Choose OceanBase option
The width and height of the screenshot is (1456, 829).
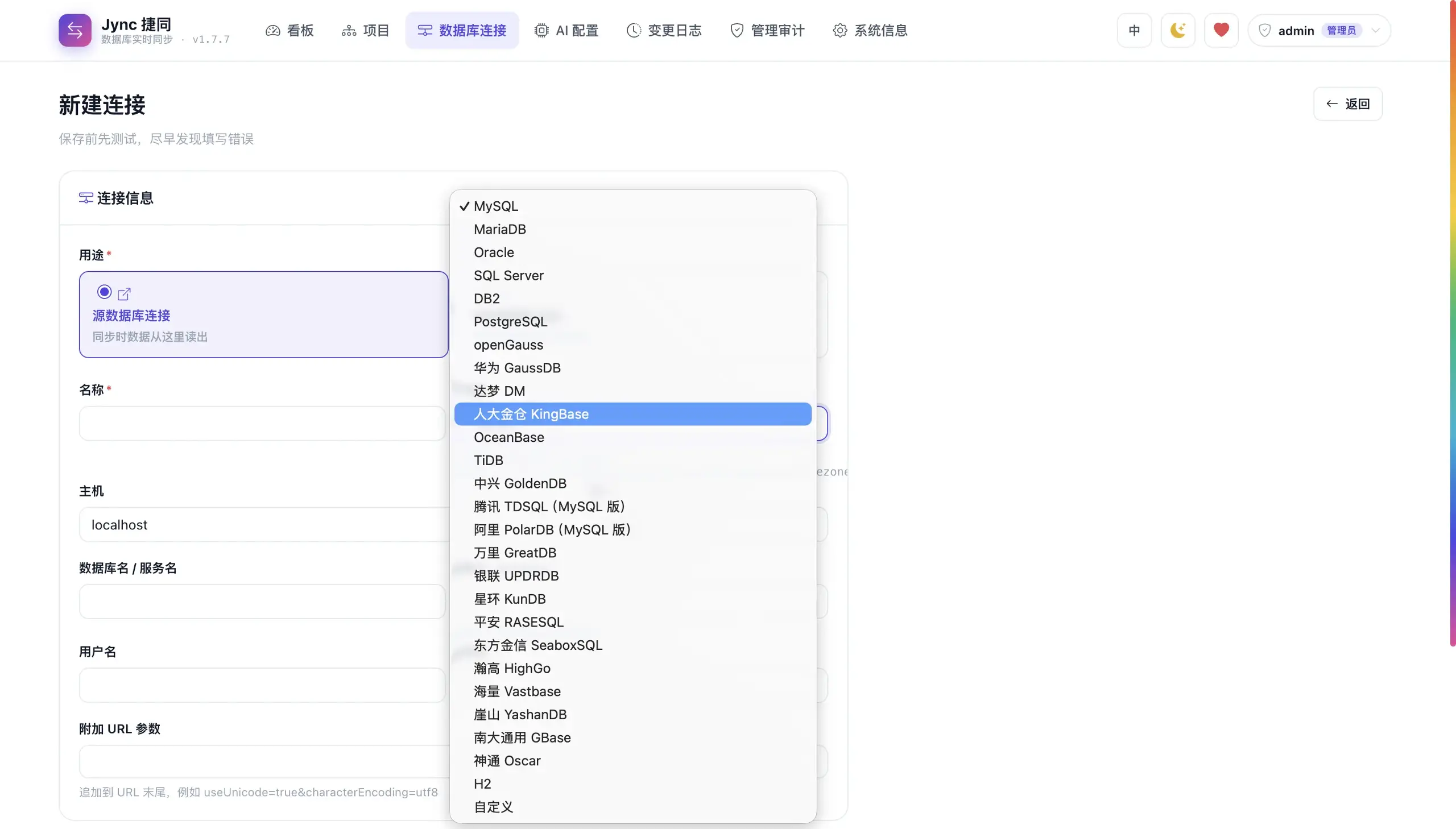click(x=632, y=437)
